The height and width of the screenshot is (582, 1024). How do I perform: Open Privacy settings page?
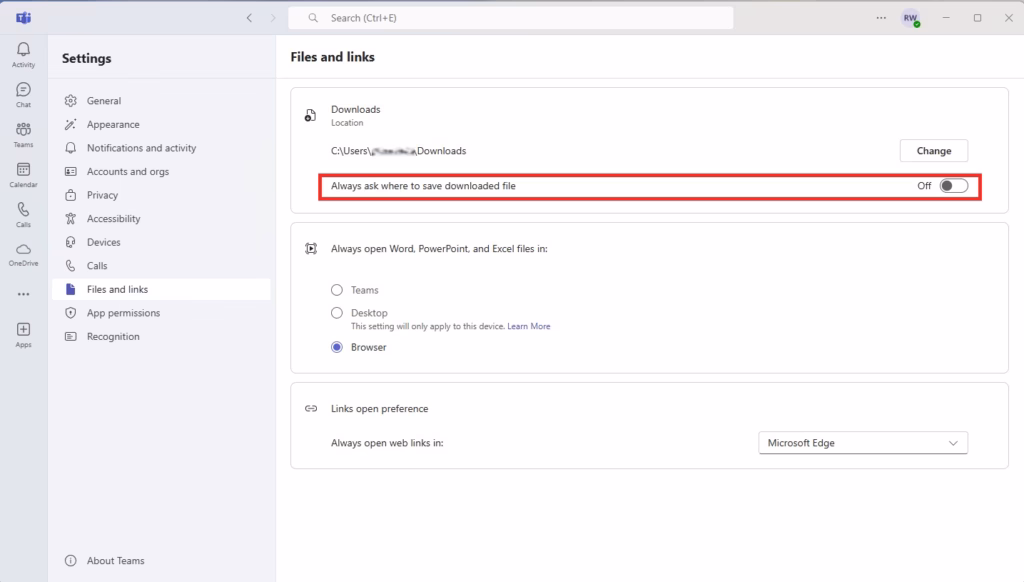(x=161, y=195)
